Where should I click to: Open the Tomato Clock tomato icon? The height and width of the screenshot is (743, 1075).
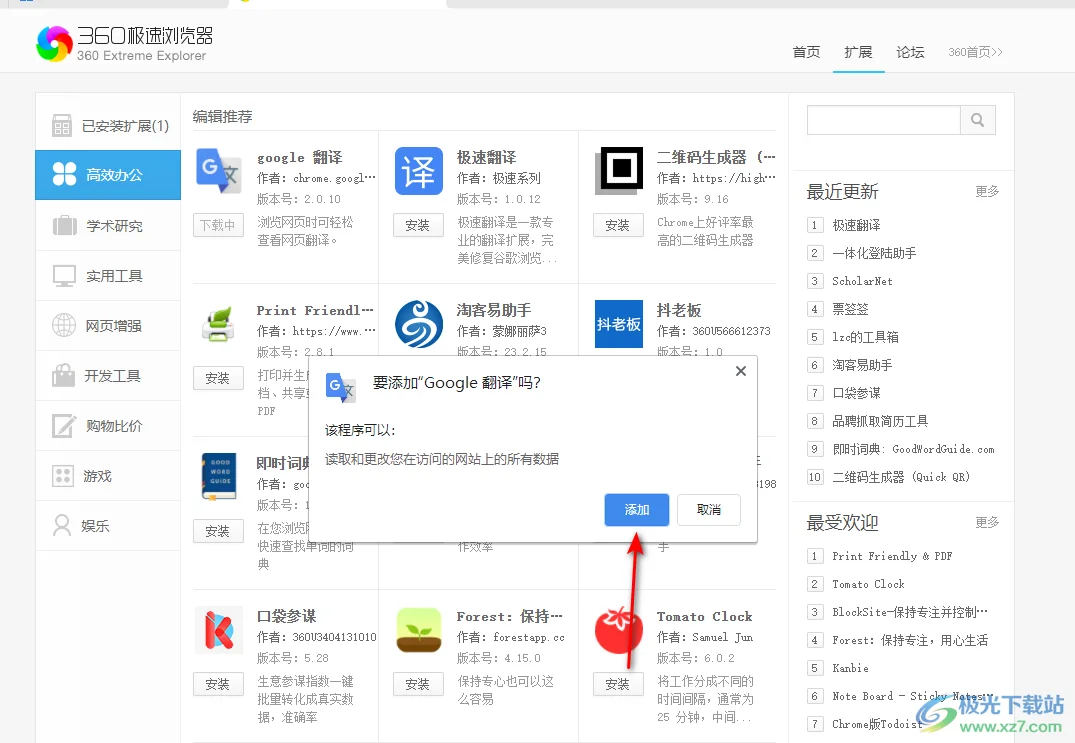(619, 629)
